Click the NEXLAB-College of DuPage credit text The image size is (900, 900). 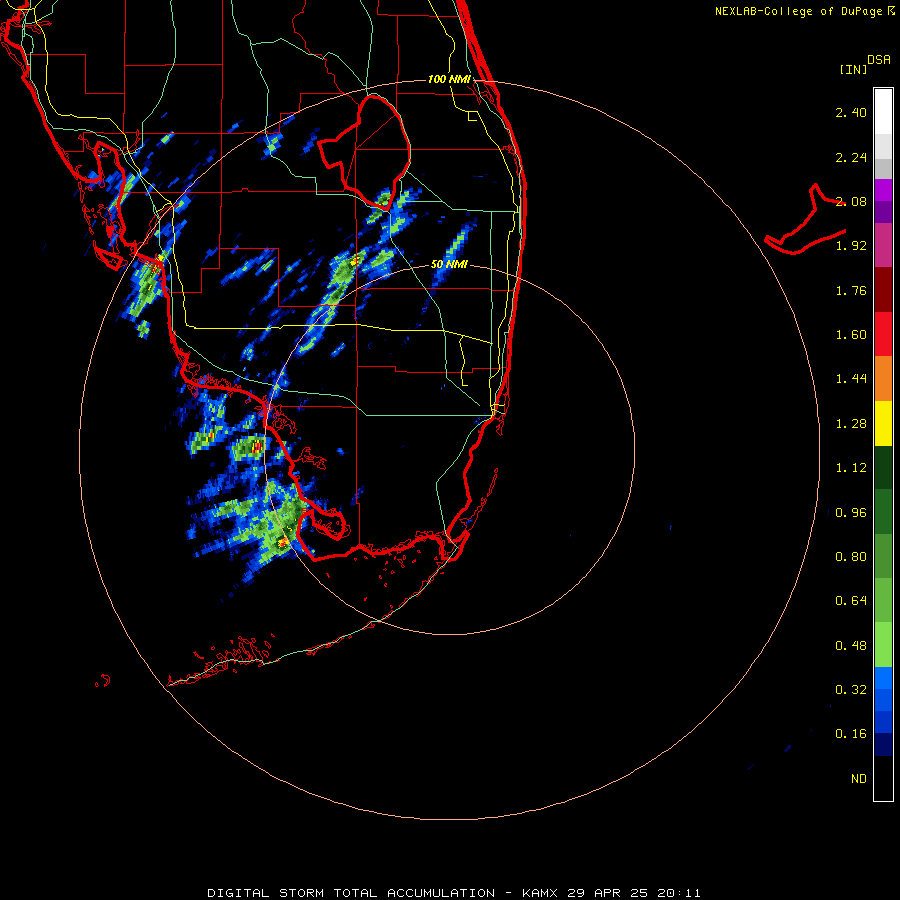pos(804,11)
